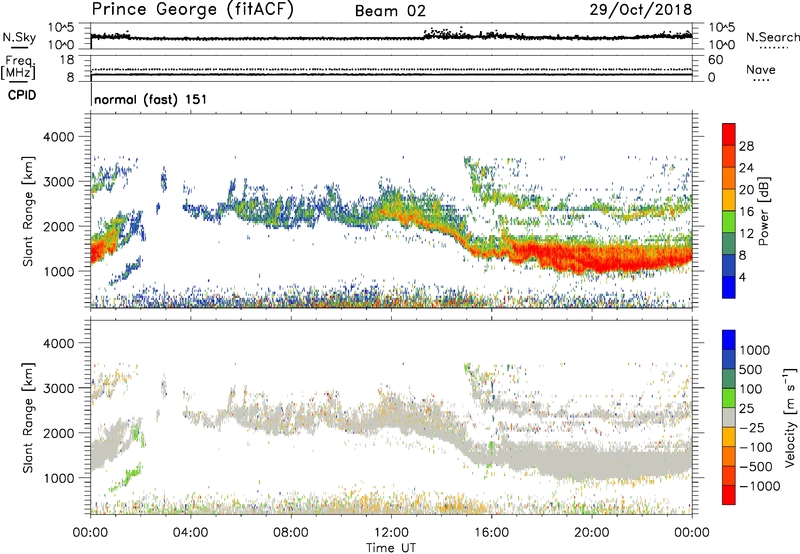This screenshot has height=554, width=800.
Task: Click the 'Prince George (fitACF)' title
Action: pyautogui.click(x=192, y=9)
